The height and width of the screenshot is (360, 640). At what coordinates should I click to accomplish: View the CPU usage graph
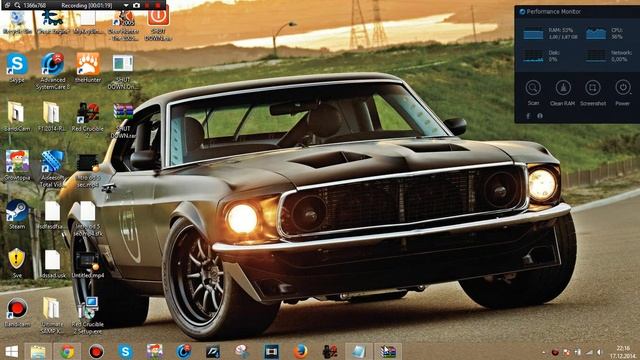pyautogui.click(x=596, y=33)
